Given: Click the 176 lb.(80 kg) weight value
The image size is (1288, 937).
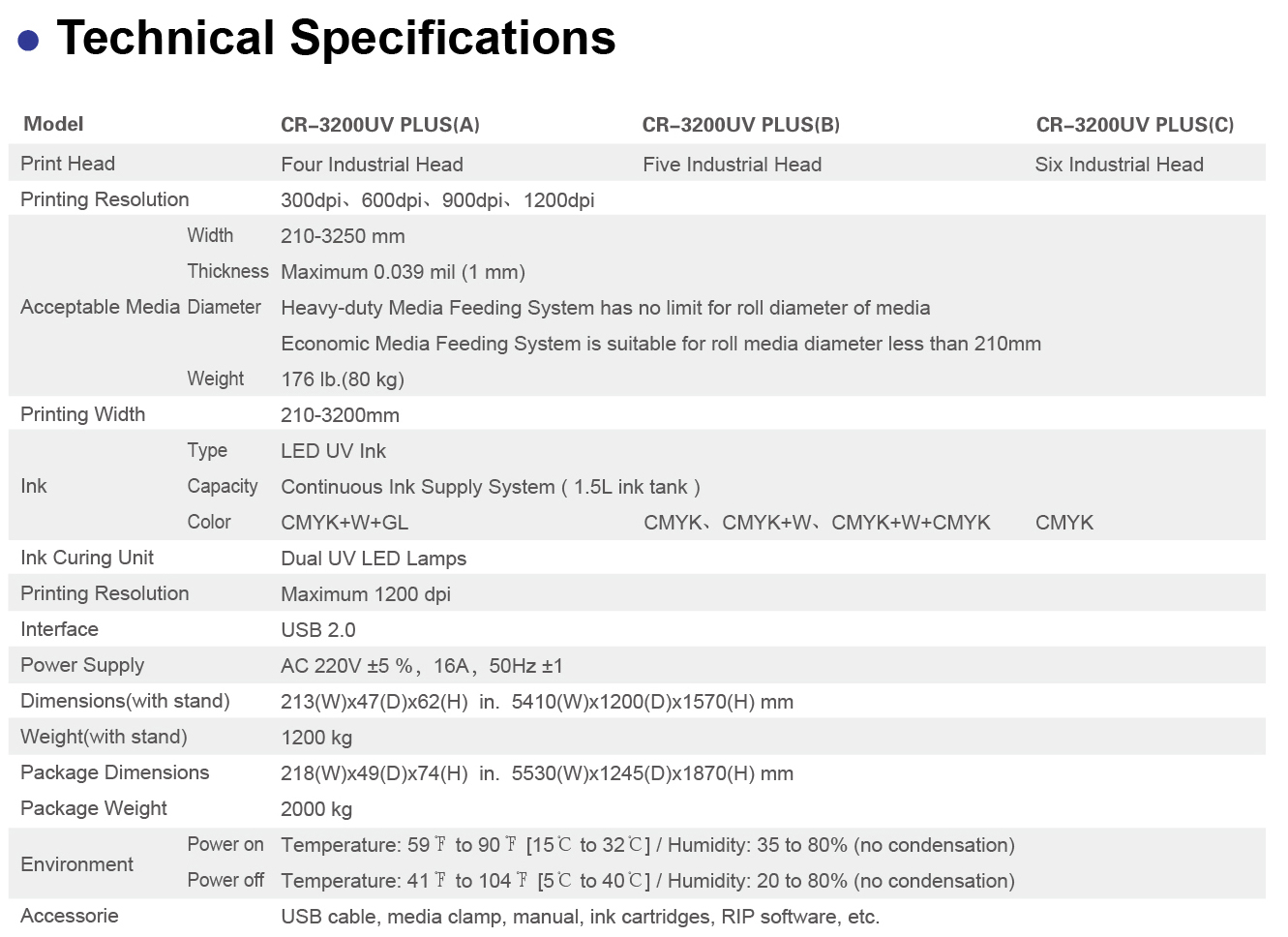Looking at the screenshot, I should [342, 379].
